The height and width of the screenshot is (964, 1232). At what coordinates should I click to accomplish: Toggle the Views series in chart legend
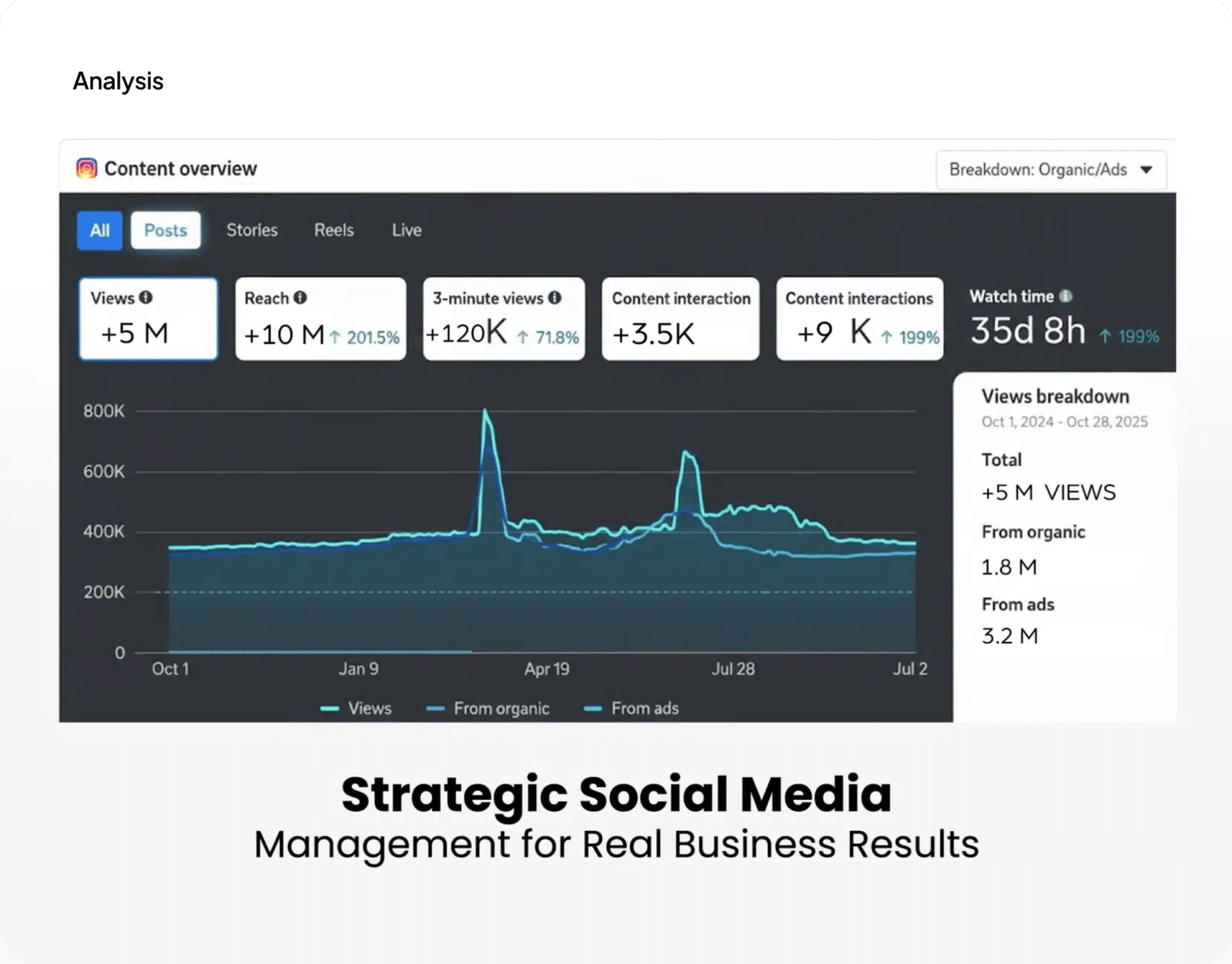356,708
